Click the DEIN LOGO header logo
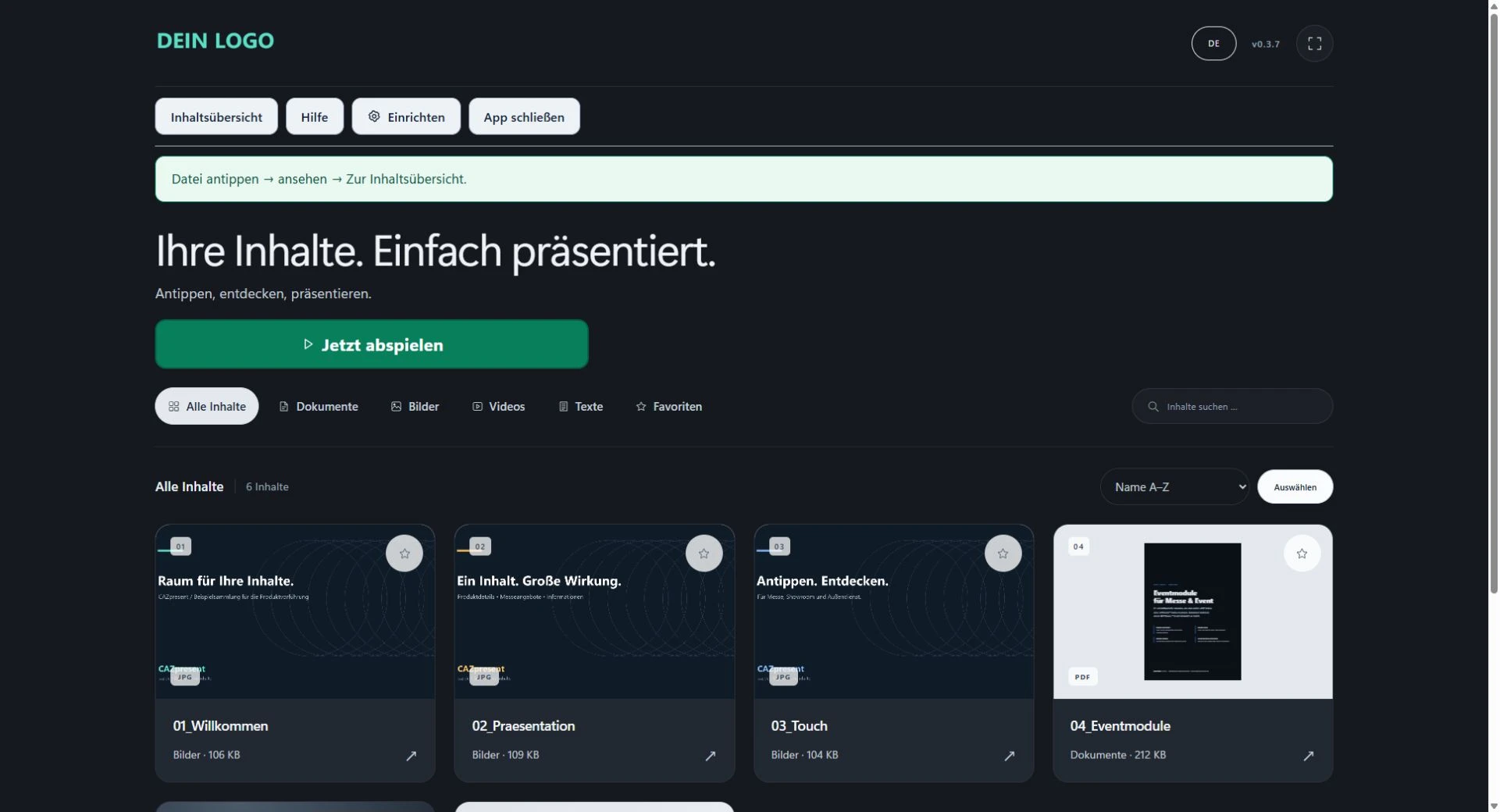The height and width of the screenshot is (812, 1500). coord(216,41)
